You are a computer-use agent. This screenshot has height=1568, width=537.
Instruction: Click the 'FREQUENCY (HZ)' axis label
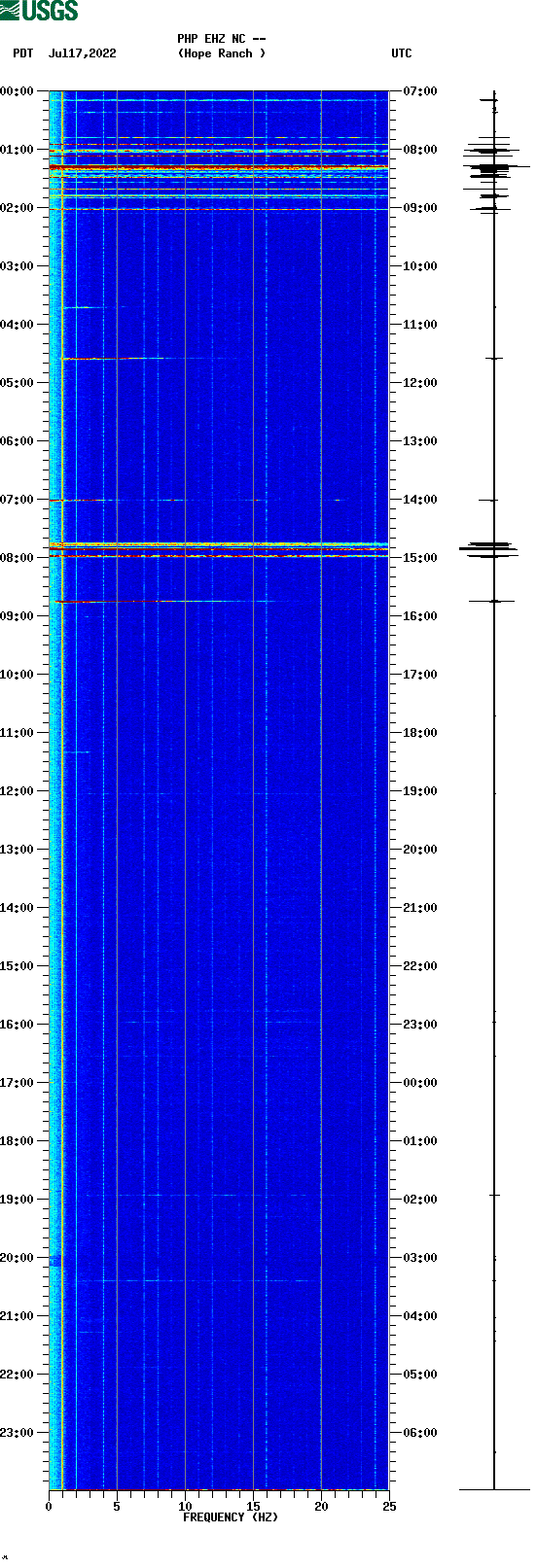(x=231, y=1517)
